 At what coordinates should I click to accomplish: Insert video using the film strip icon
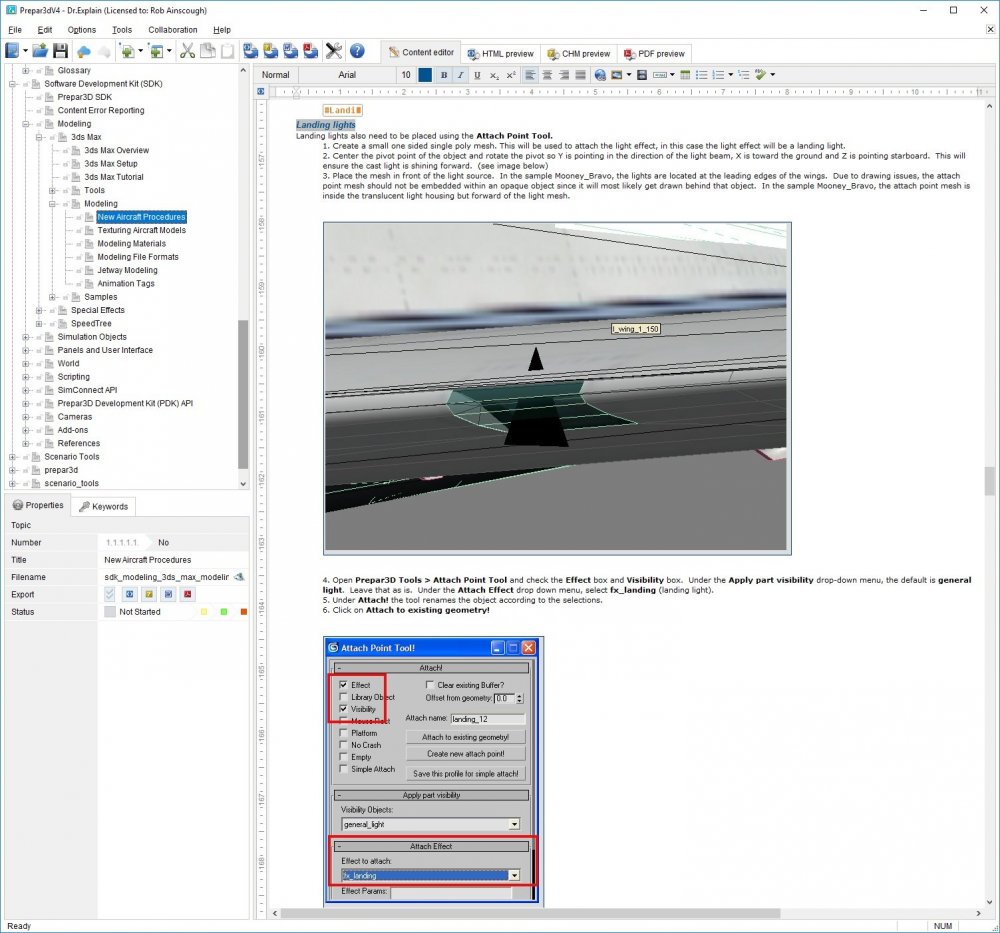[642, 75]
